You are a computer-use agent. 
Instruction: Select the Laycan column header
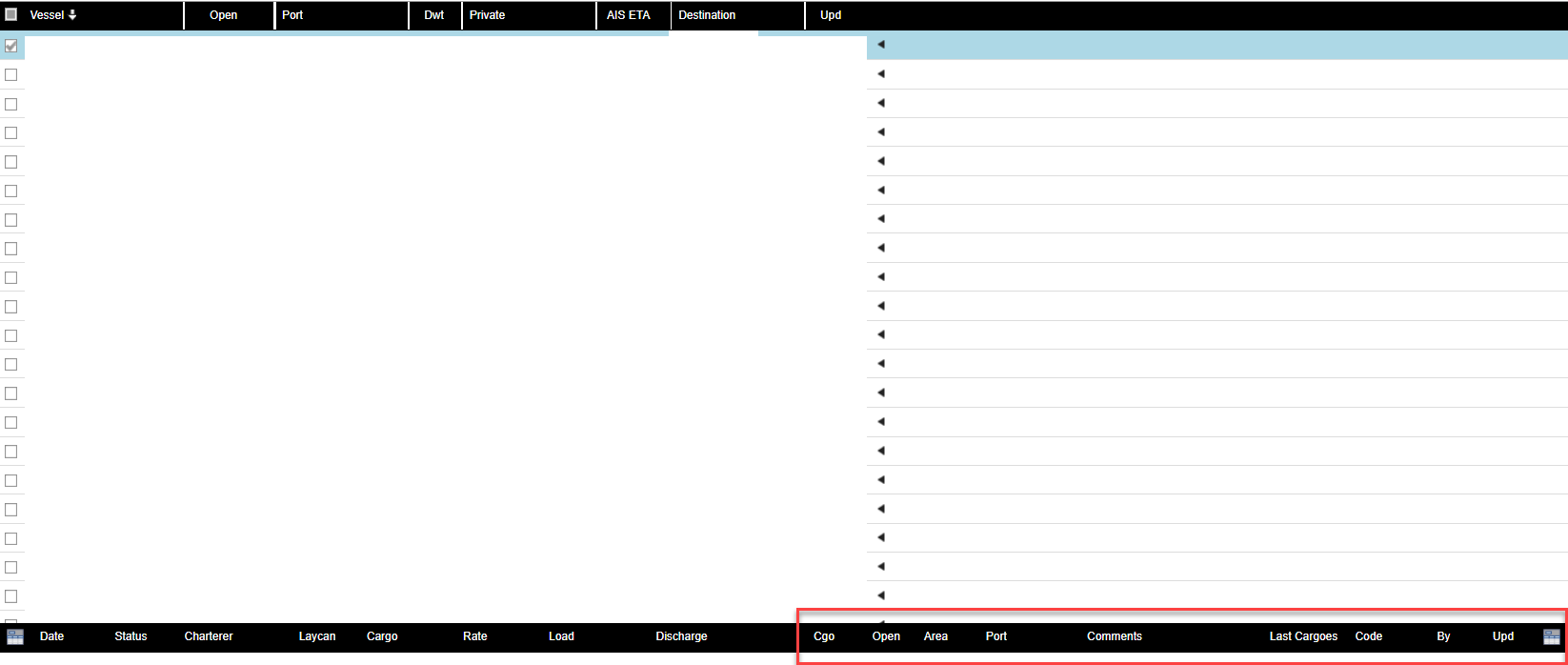pos(317,636)
